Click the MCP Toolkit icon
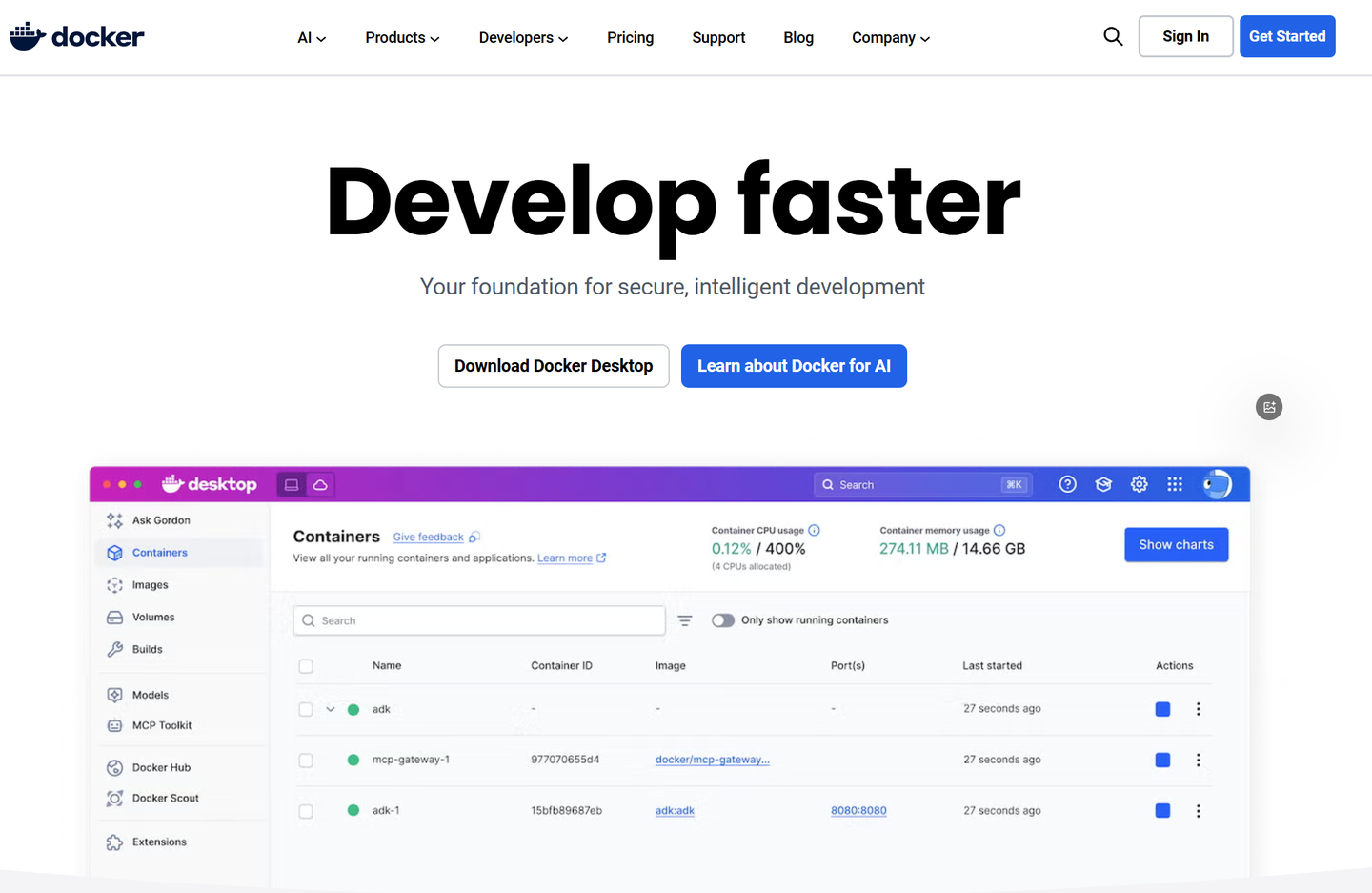This screenshot has width=1372, height=893. [x=114, y=725]
